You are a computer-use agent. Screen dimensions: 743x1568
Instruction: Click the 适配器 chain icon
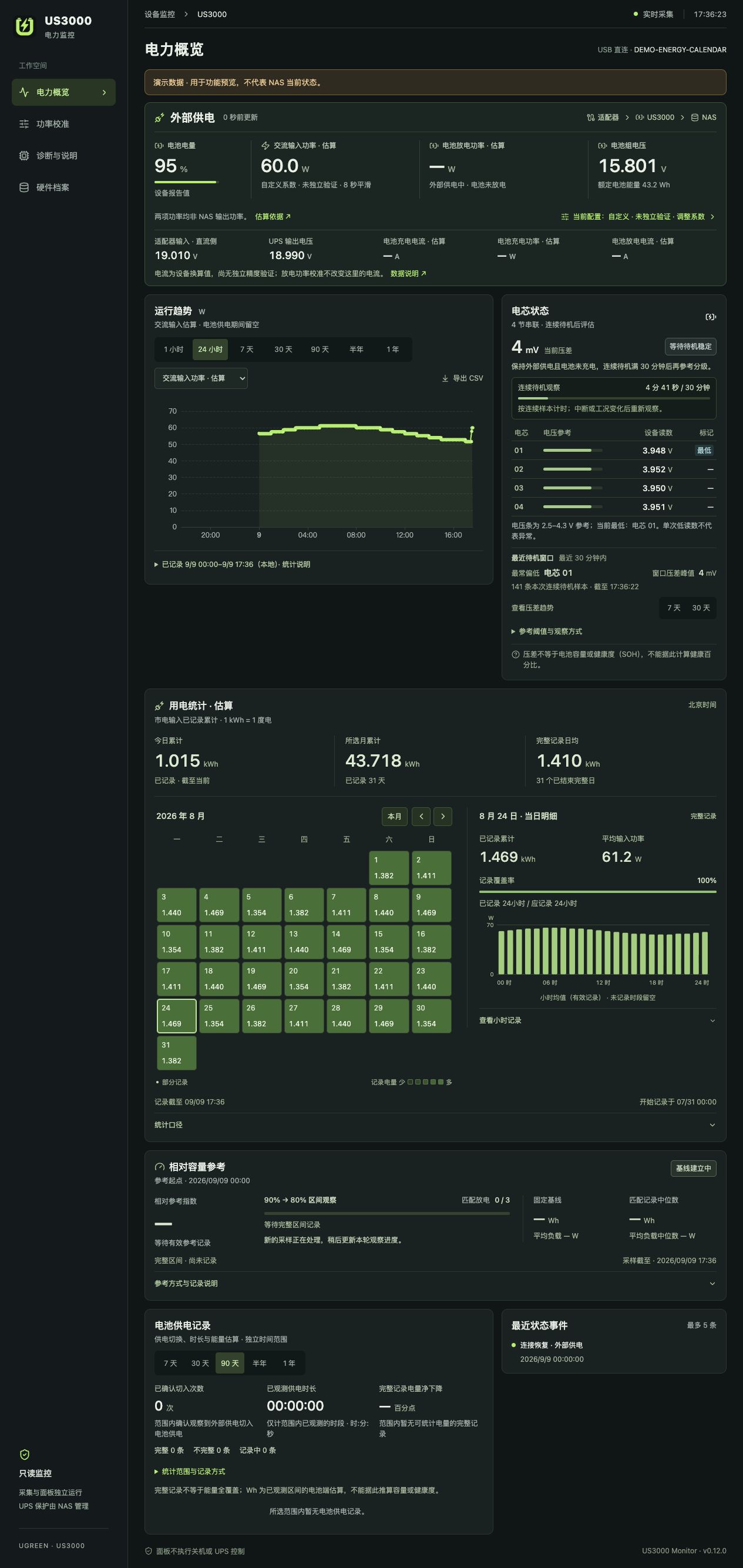590,117
